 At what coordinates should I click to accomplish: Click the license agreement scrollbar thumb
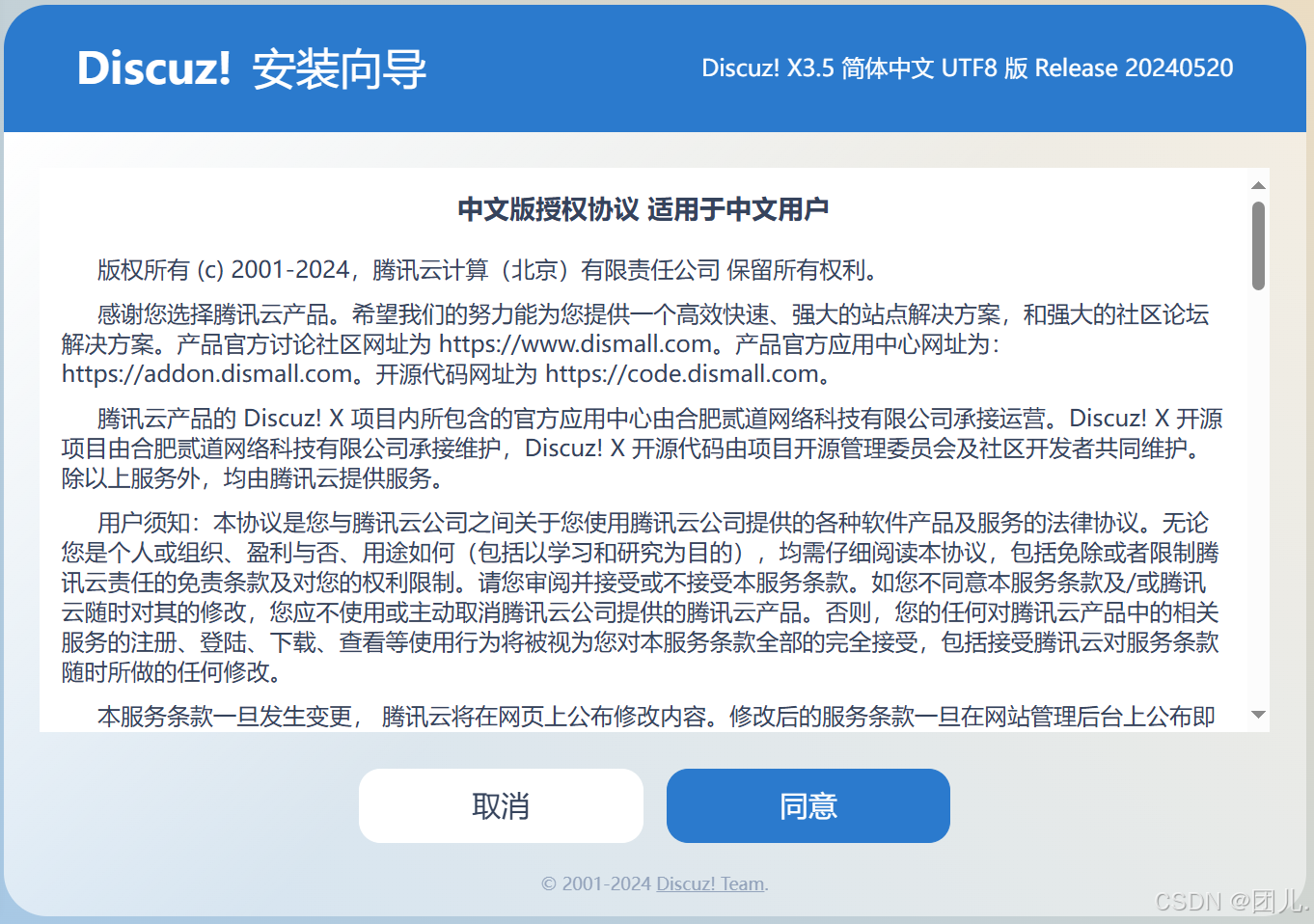tap(1258, 246)
